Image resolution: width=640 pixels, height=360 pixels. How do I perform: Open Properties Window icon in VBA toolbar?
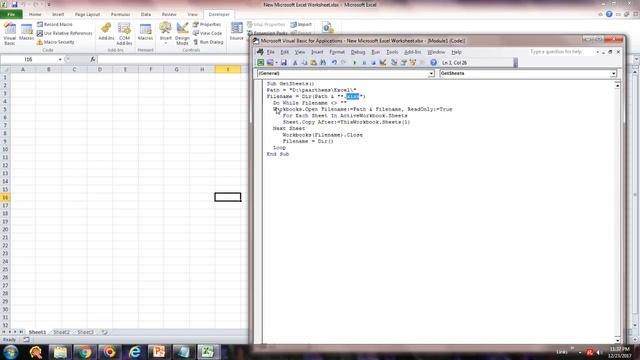pos(403,62)
